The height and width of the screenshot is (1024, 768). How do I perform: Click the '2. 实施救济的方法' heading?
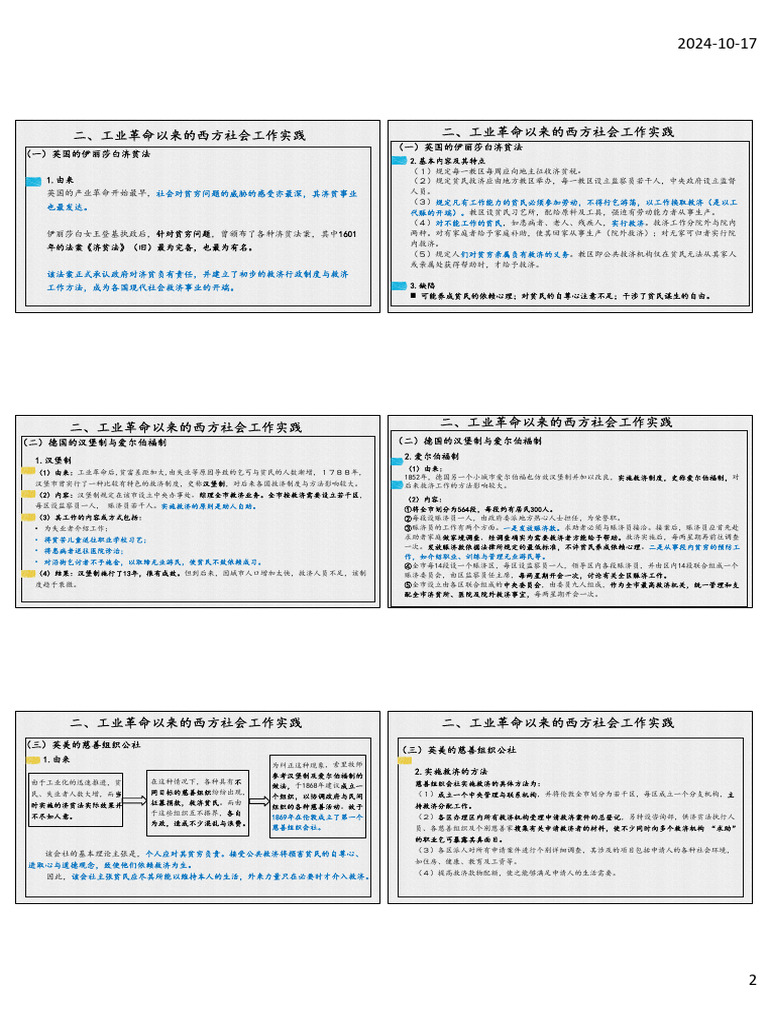pos(451,771)
